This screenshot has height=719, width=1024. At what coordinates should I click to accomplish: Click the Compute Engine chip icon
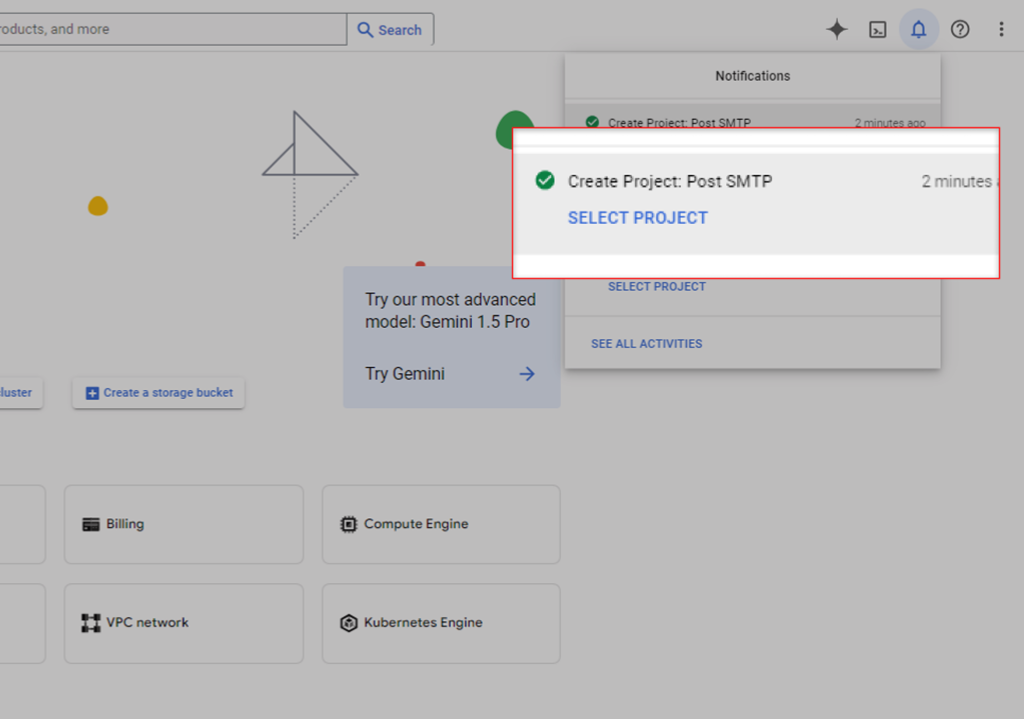coord(348,524)
